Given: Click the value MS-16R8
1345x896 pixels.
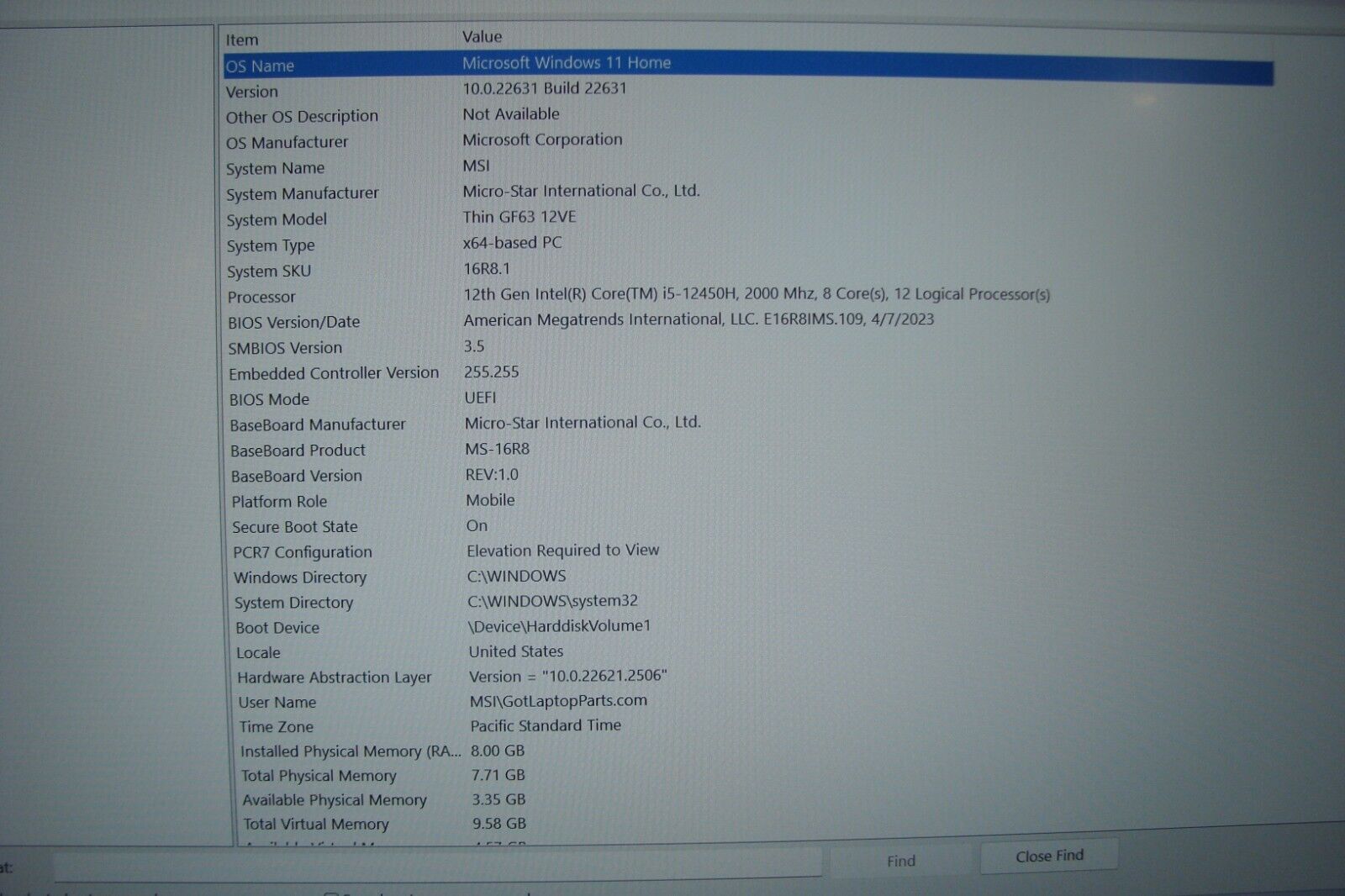Looking at the screenshot, I should click(498, 449).
